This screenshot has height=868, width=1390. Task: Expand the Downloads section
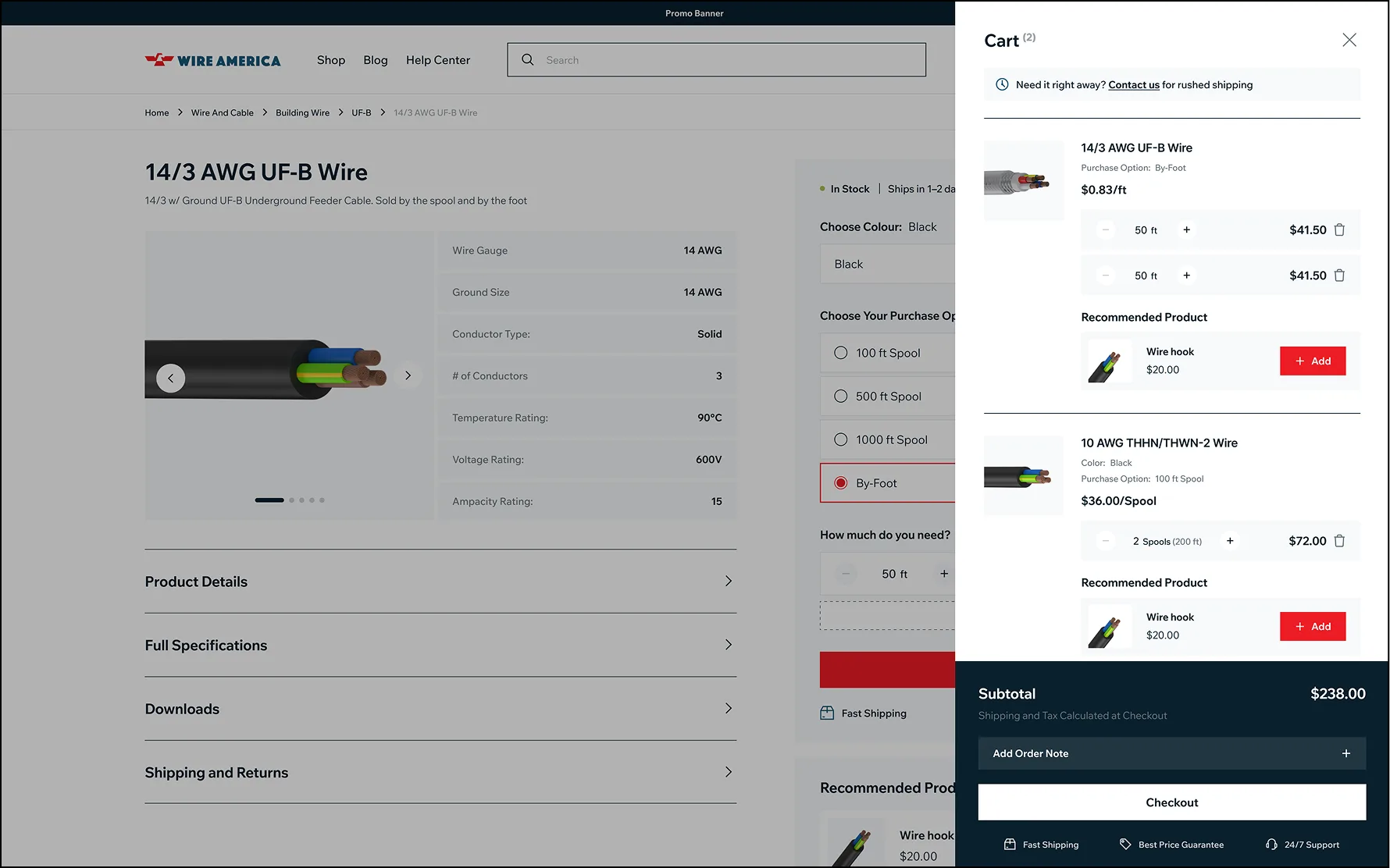[440, 709]
